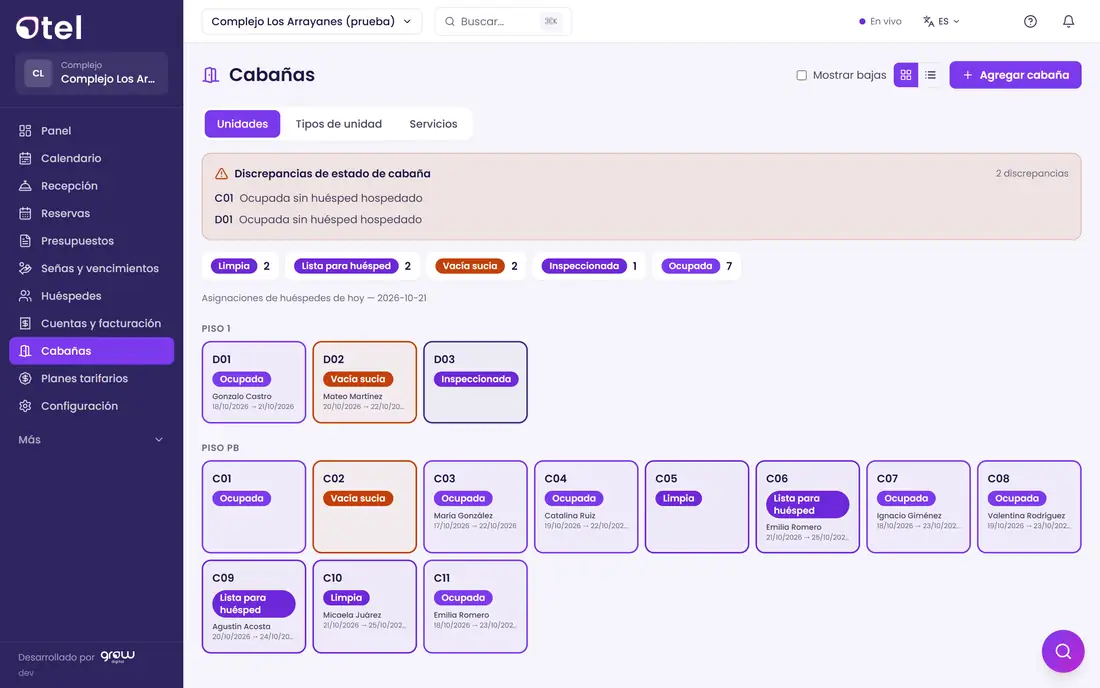Image resolution: width=1100 pixels, height=688 pixels.
Task: Switch to list view of cabins
Action: pos(930,75)
